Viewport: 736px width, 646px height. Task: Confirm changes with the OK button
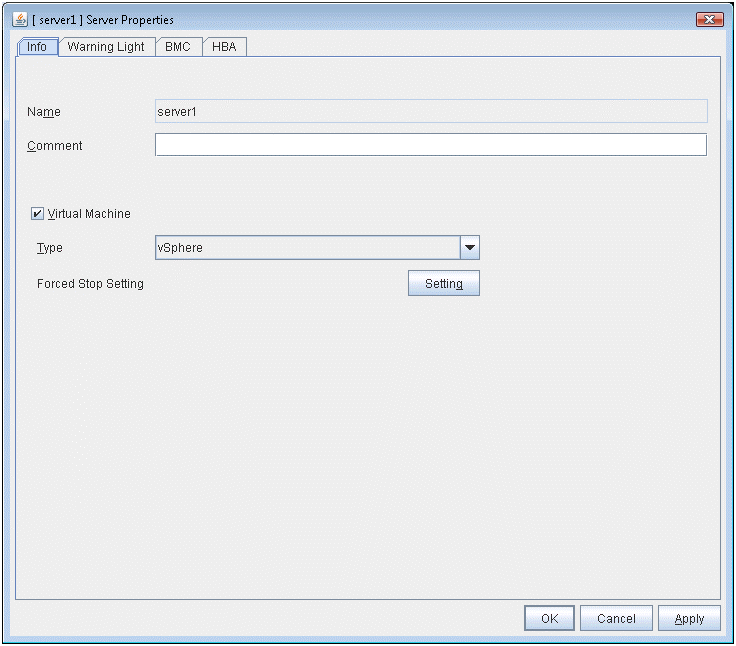point(549,619)
